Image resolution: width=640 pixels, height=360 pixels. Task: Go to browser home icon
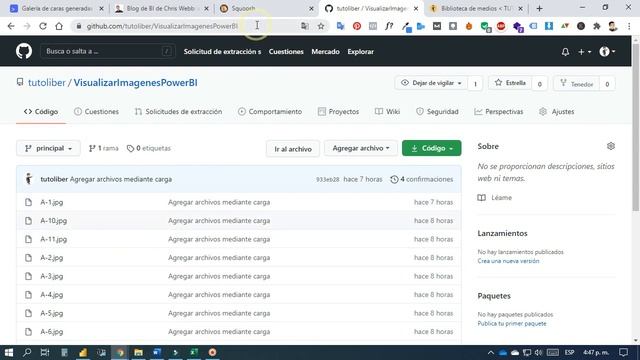59,26
